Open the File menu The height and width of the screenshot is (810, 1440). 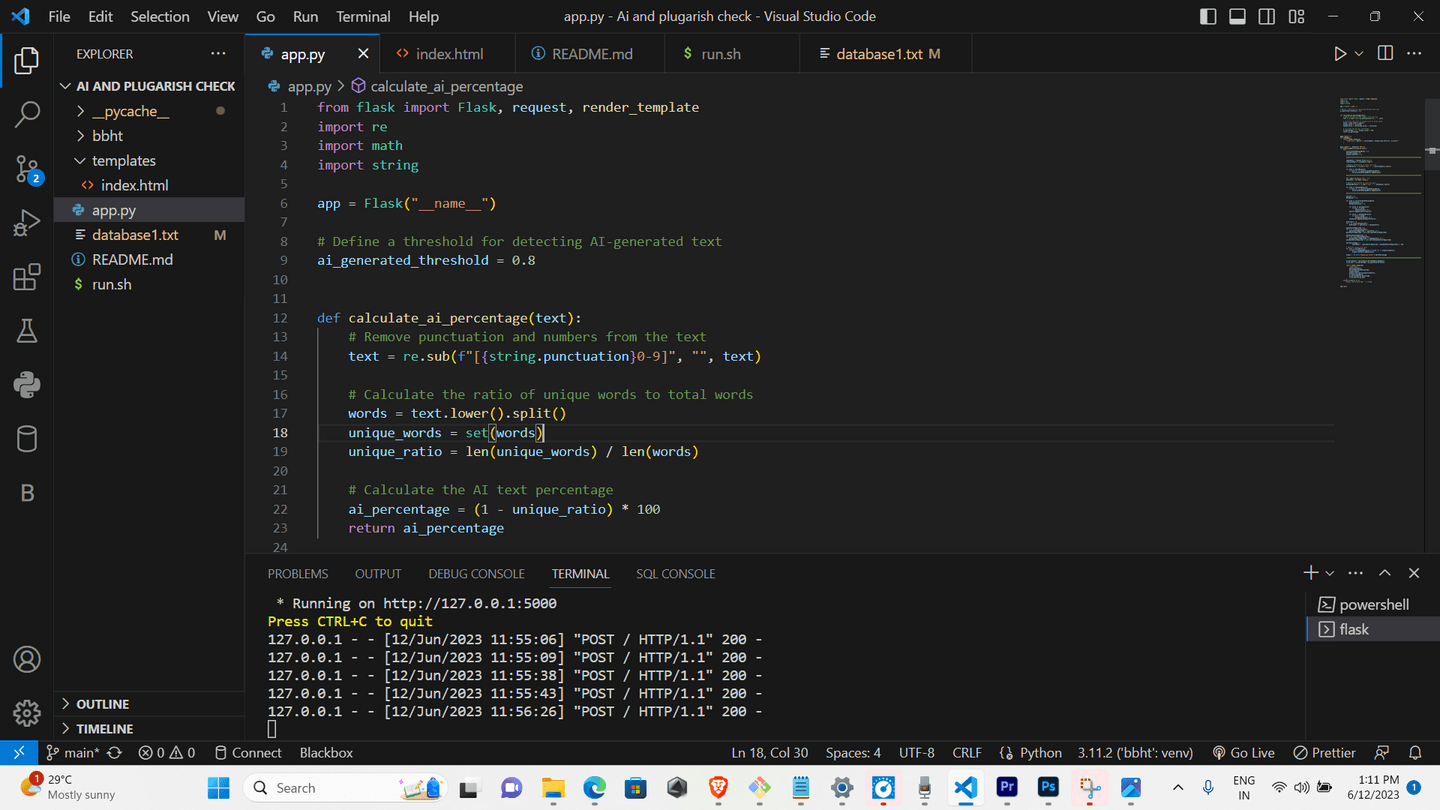click(x=59, y=17)
